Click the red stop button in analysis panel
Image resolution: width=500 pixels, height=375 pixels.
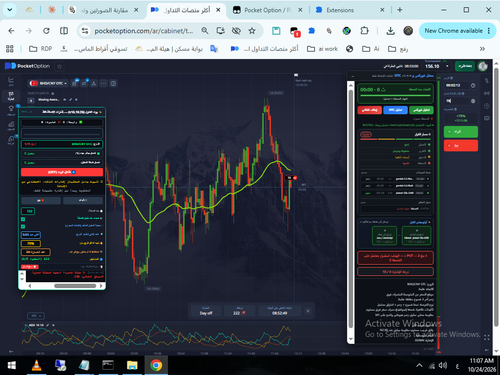coord(369,110)
